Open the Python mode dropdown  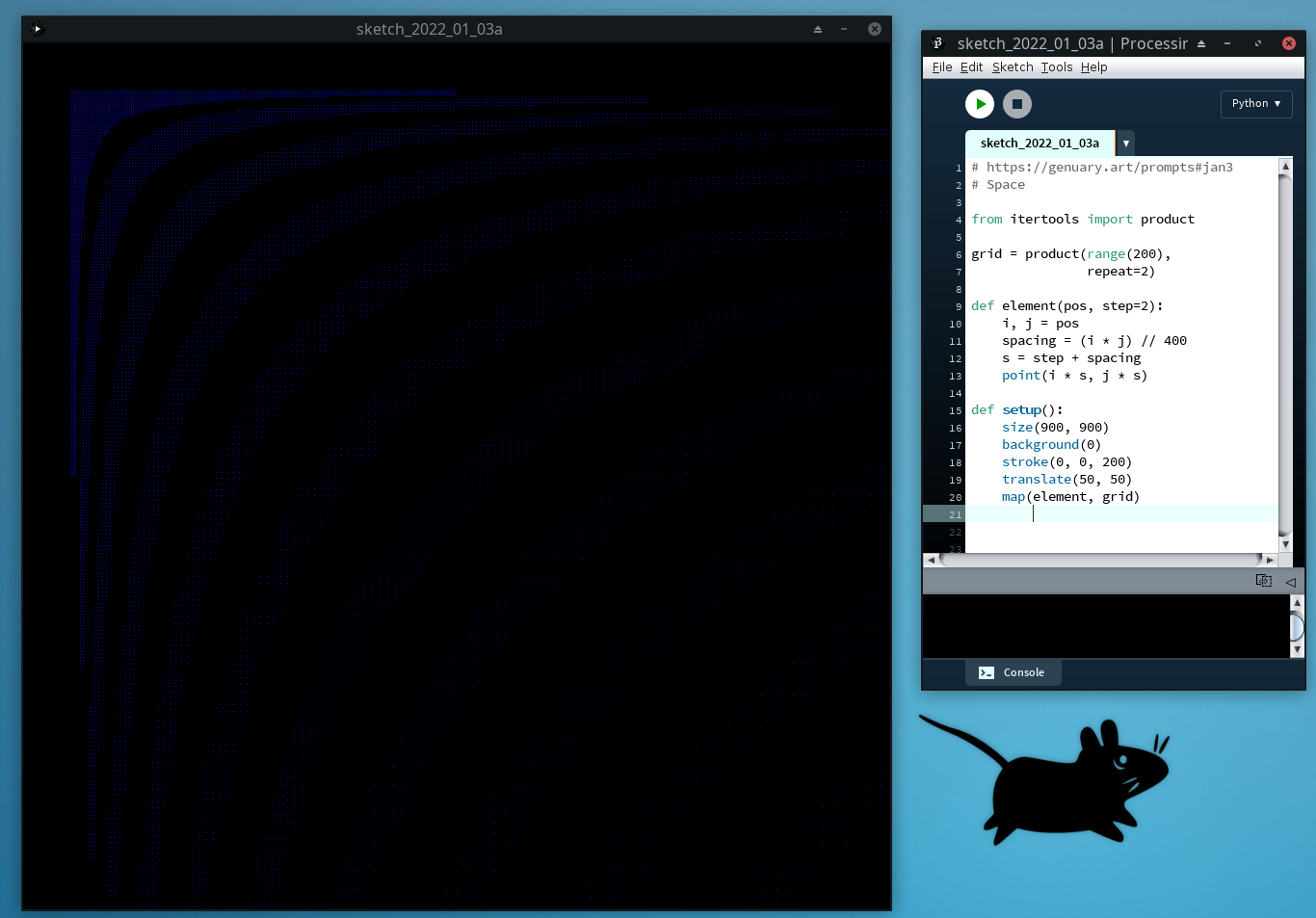[x=1255, y=104]
